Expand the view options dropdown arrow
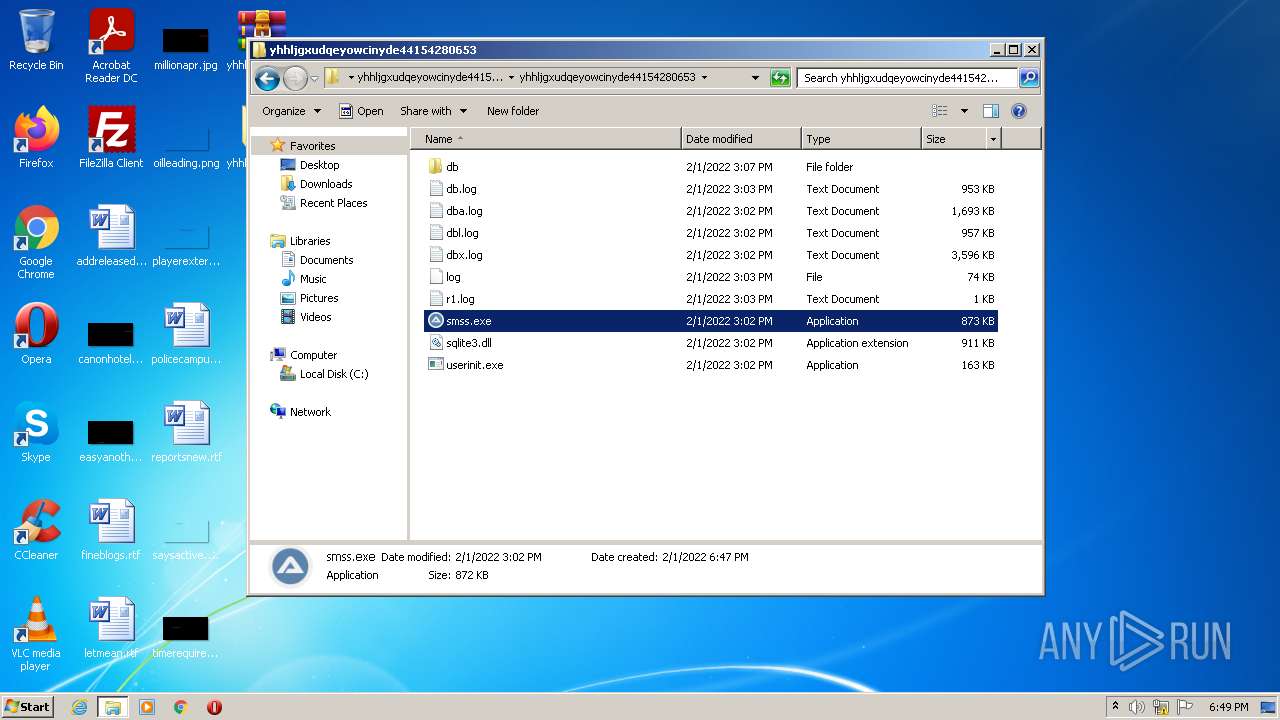 tap(964, 111)
